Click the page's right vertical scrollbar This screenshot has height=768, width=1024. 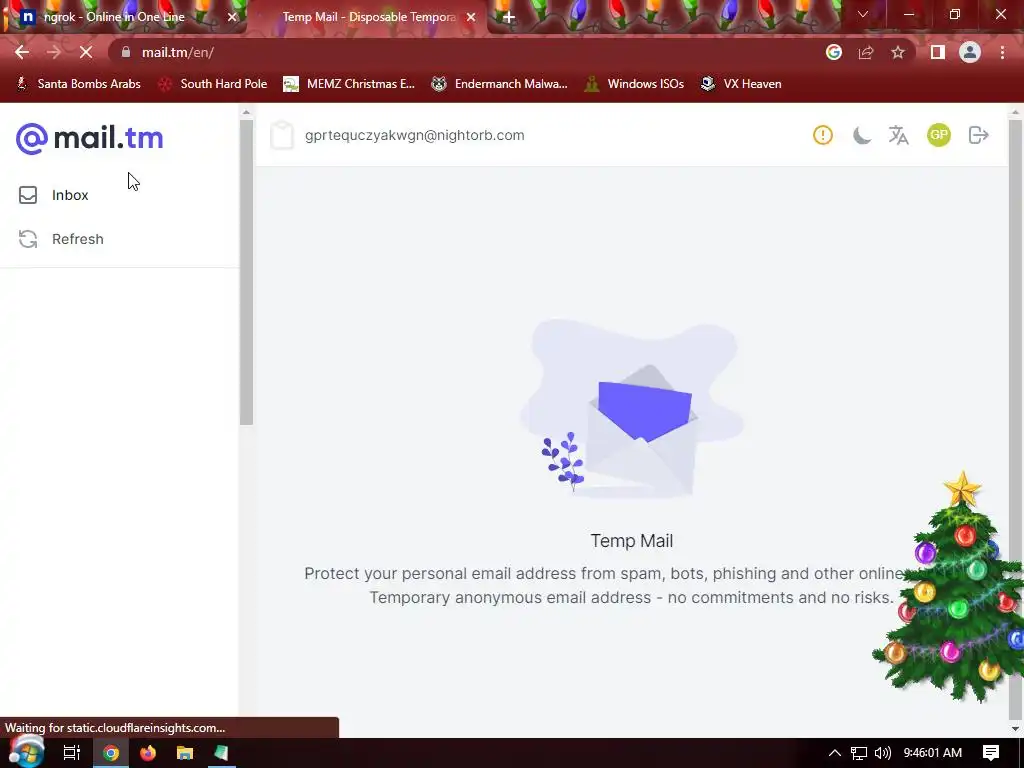pos(1015,418)
